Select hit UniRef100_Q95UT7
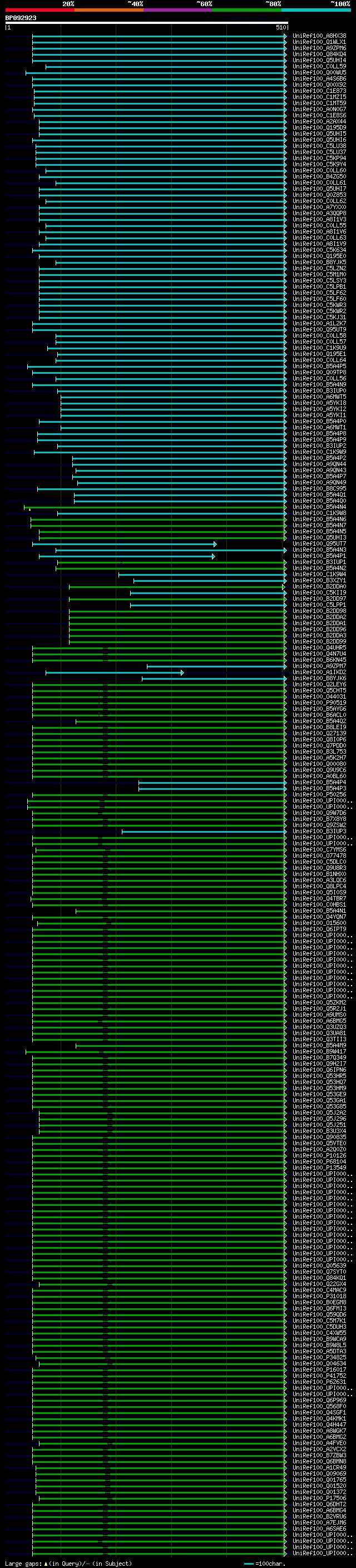Image resolution: width=356 pixels, height=1568 pixels. click(x=319, y=543)
